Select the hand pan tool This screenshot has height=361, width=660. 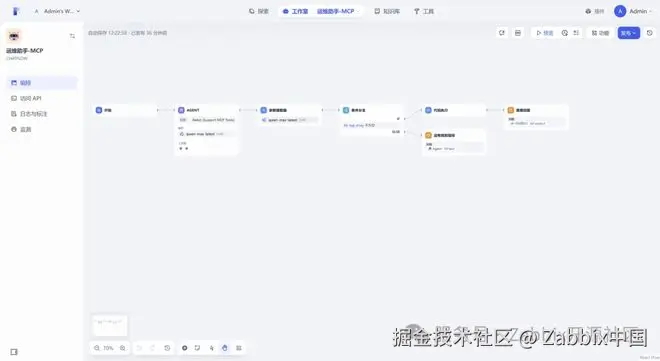click(225, 348)
